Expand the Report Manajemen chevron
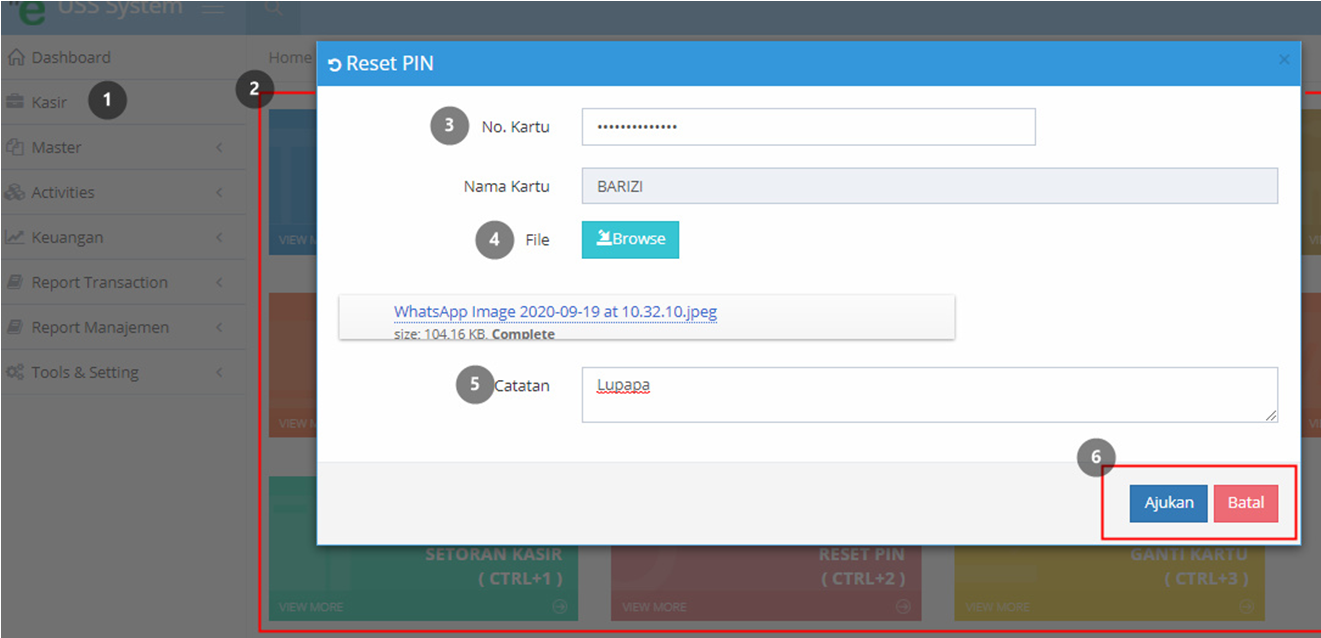Viewport: 1321px width, 638px height. pos(219,327)
